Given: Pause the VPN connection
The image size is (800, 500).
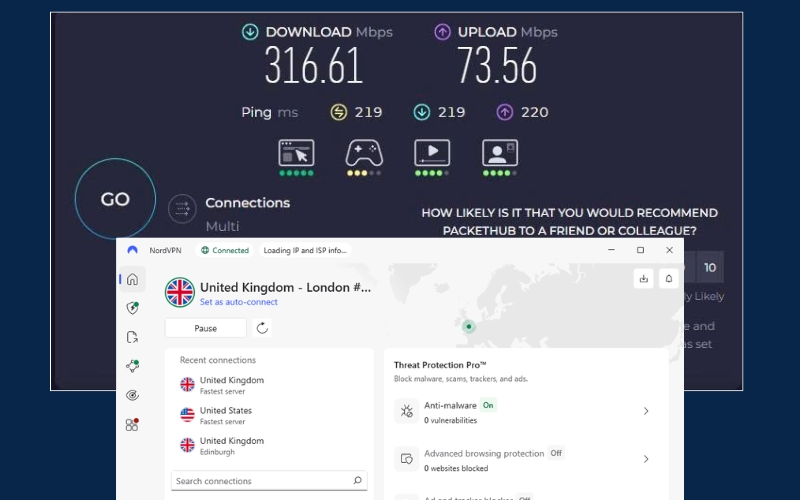Looking at the screenshot, I should (x=206, y=328).
